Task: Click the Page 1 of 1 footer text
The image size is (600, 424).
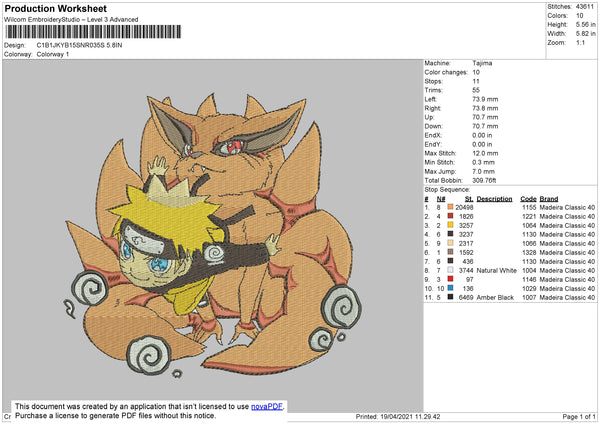Action: click(x=579, y=417)
